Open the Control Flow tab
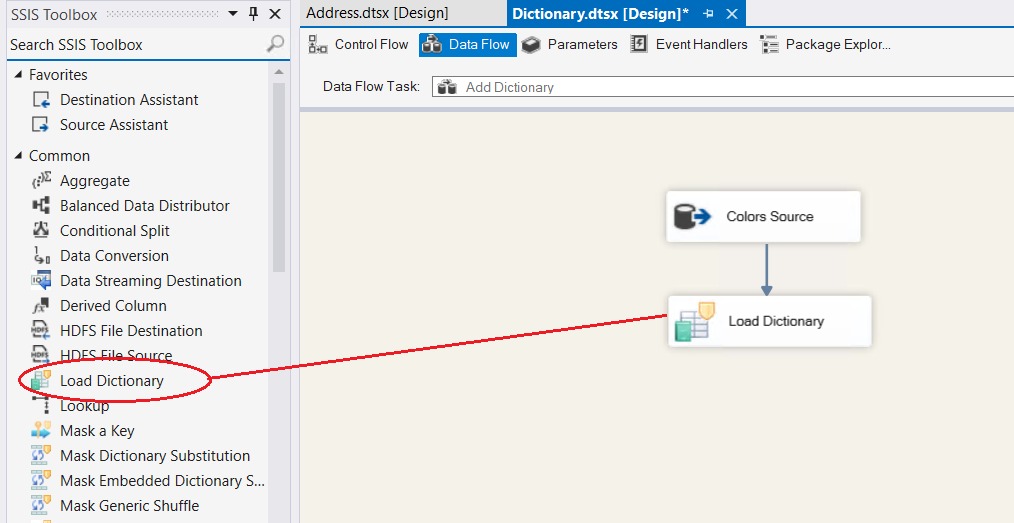 pos(359,44)
